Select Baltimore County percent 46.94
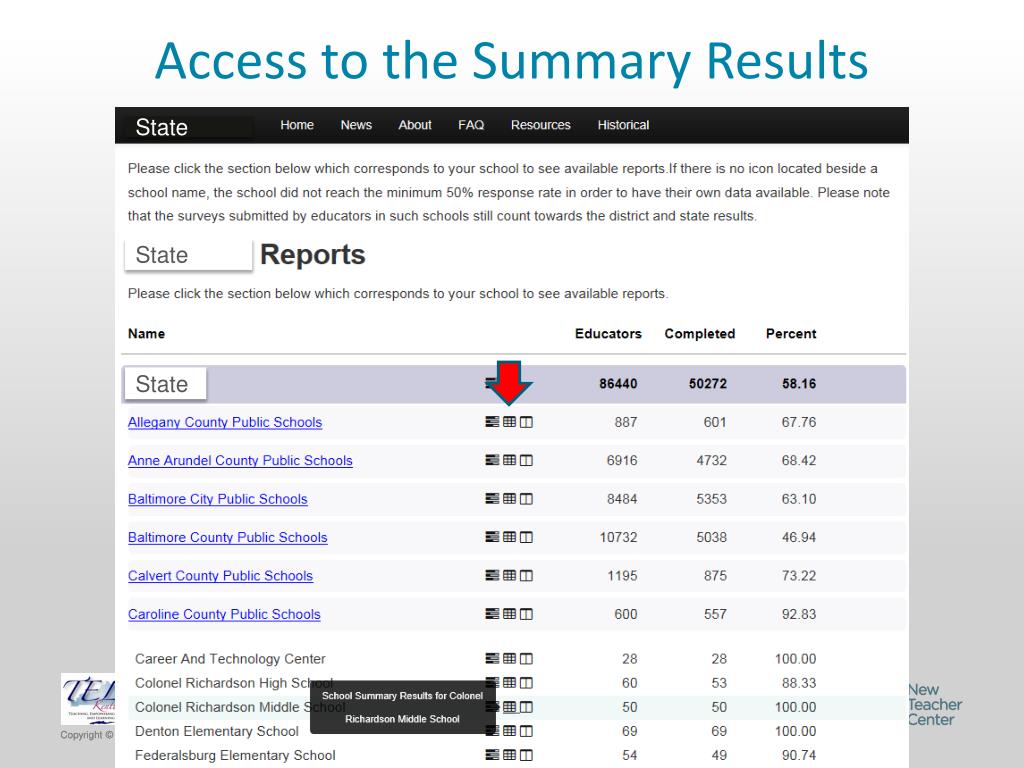 [799, 537]
